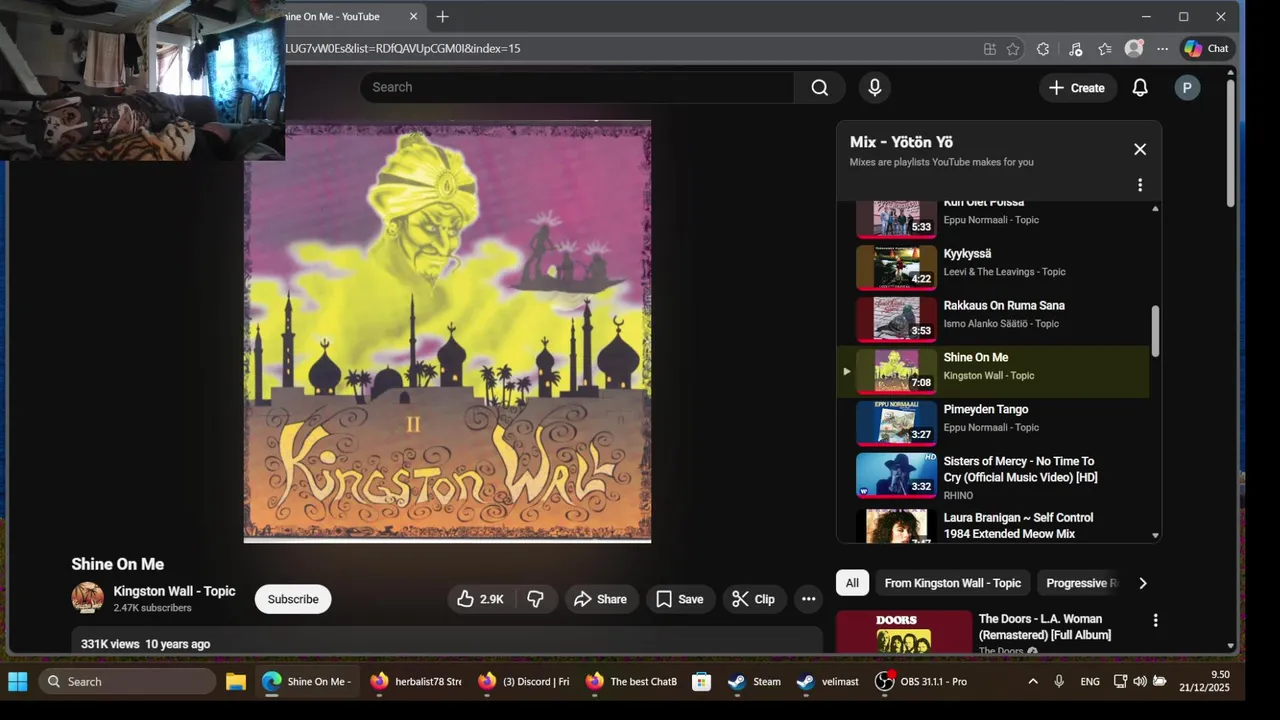Open more actions ellipsis below the video
Viewport: 1280px width, 720px height.
809,599
